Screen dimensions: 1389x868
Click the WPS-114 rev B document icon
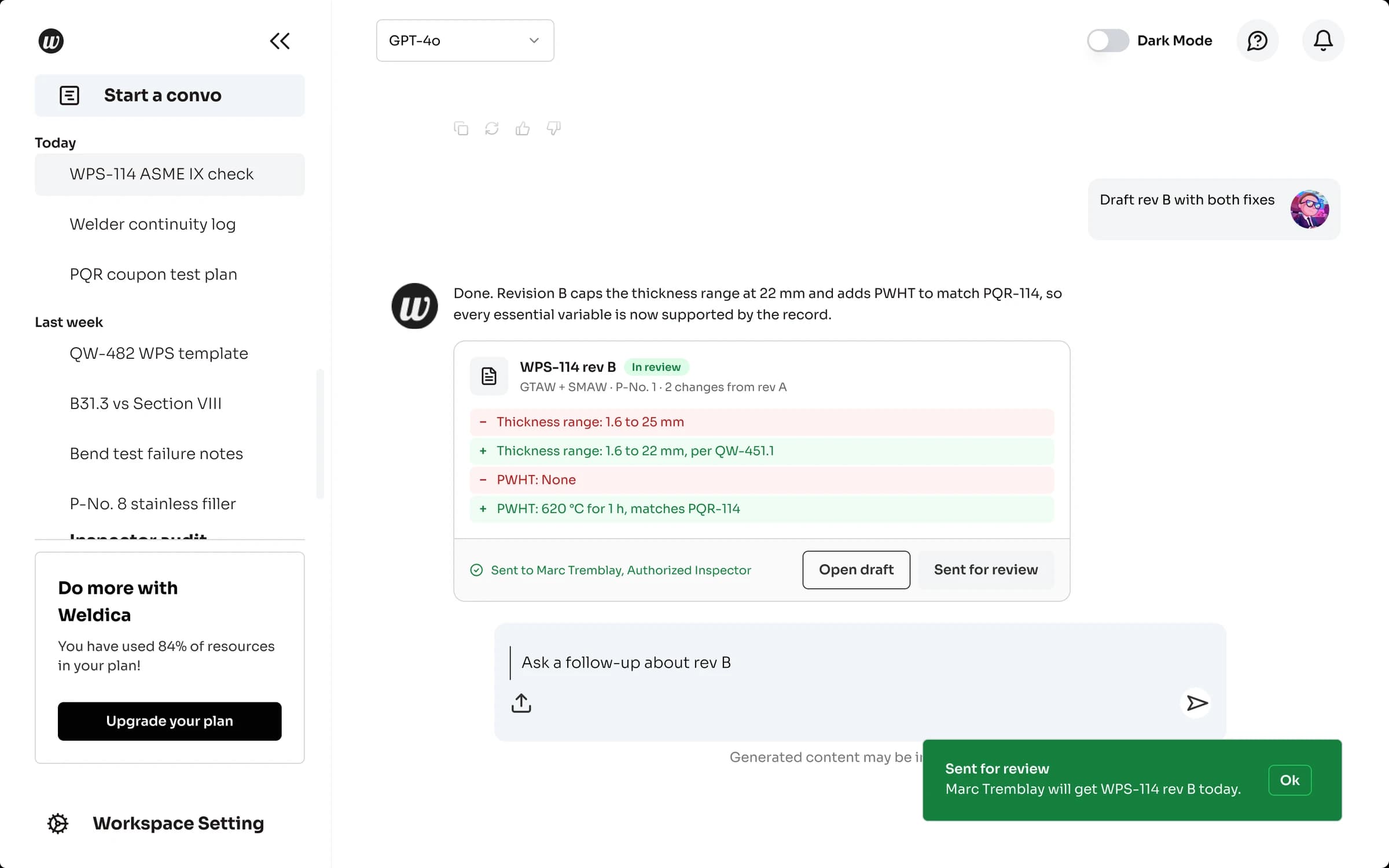point(489,376)
